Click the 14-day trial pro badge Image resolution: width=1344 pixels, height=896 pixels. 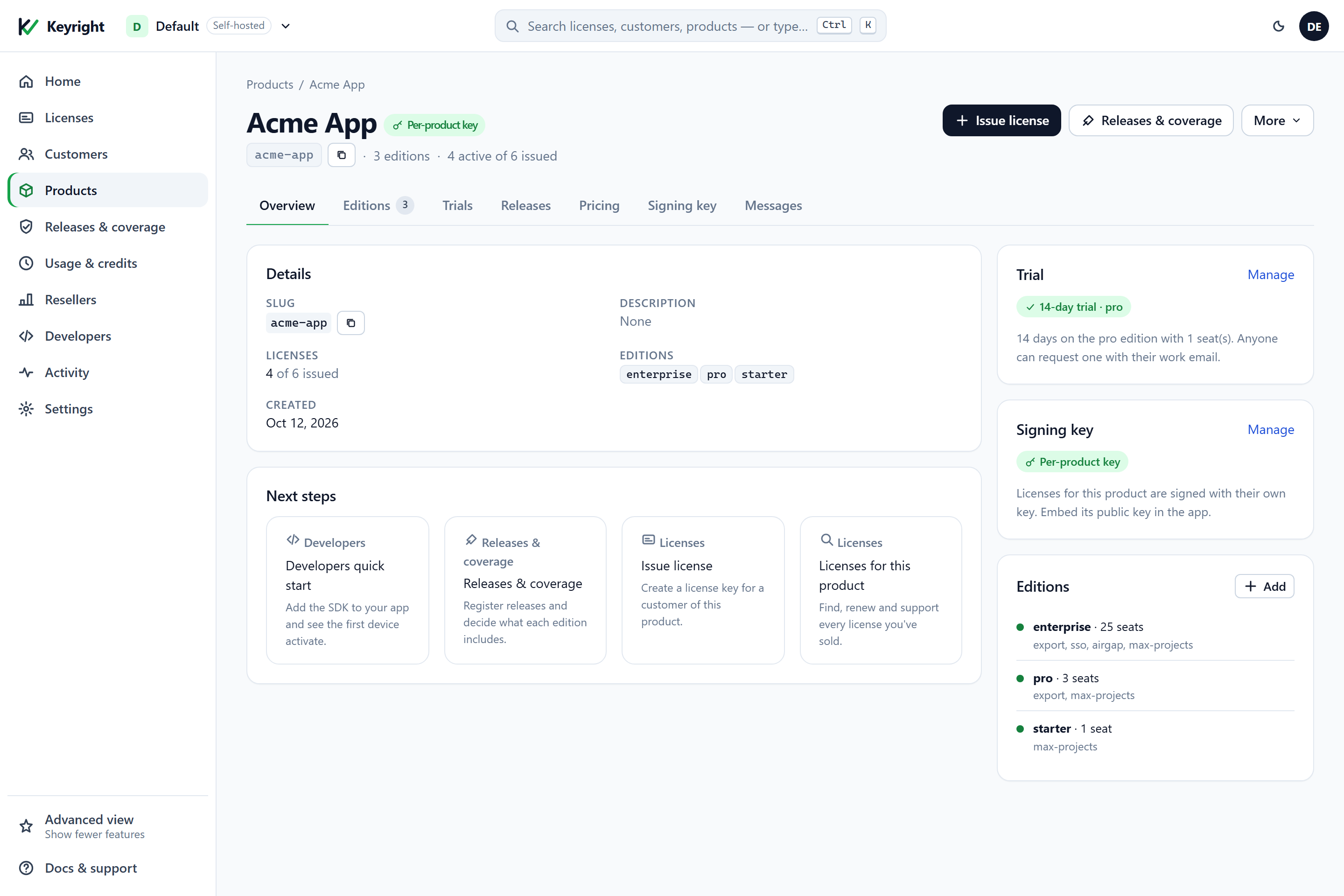(1073, 307)
